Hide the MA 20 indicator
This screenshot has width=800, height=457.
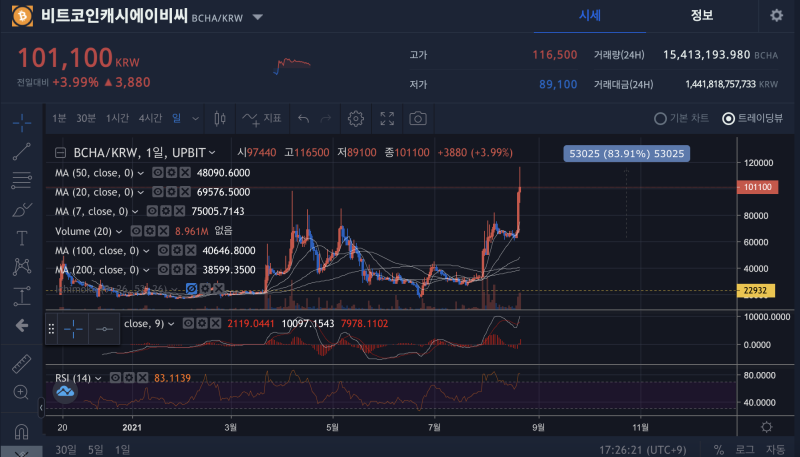point(158,192)
